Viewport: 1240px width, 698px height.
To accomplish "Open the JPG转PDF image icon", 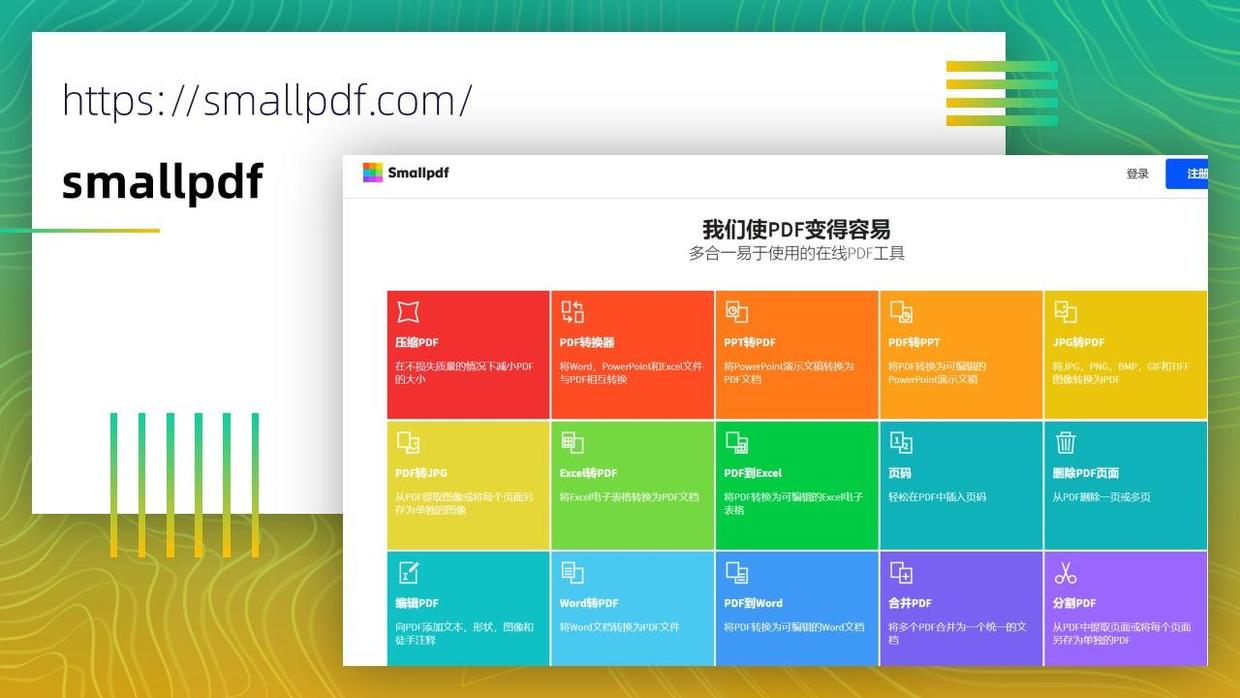I will (1066, 311).
